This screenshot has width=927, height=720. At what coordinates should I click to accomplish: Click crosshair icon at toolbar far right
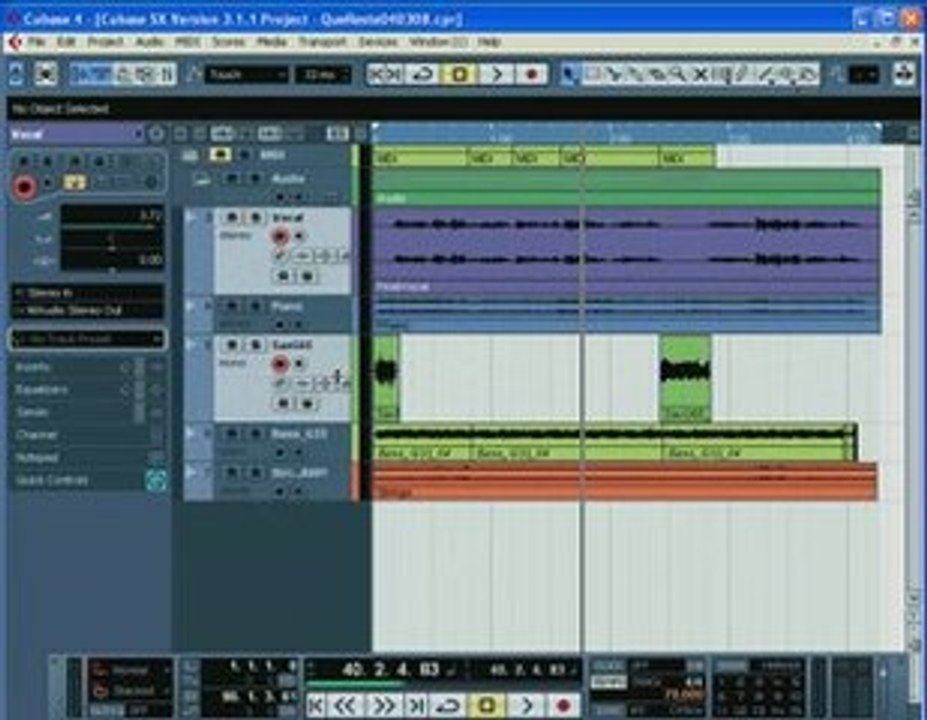click(x=904, y=74)
